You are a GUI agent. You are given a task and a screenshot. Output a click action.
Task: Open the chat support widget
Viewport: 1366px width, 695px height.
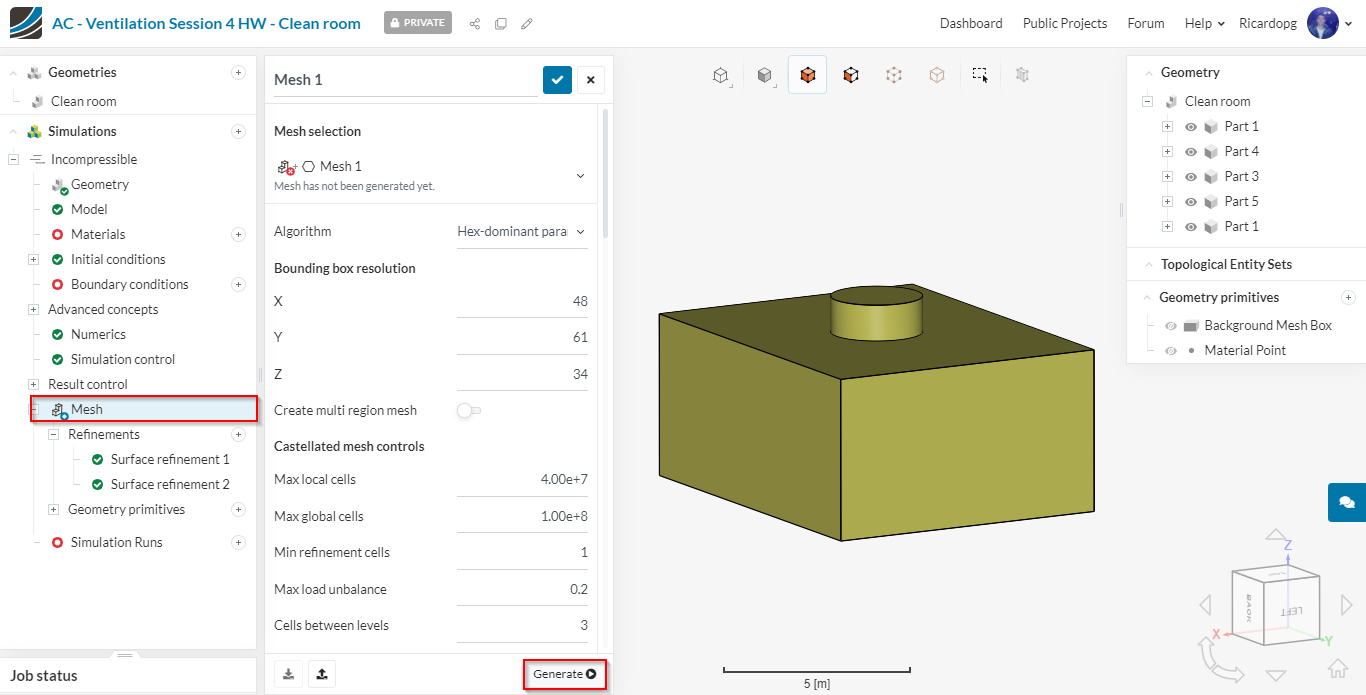1346,502
